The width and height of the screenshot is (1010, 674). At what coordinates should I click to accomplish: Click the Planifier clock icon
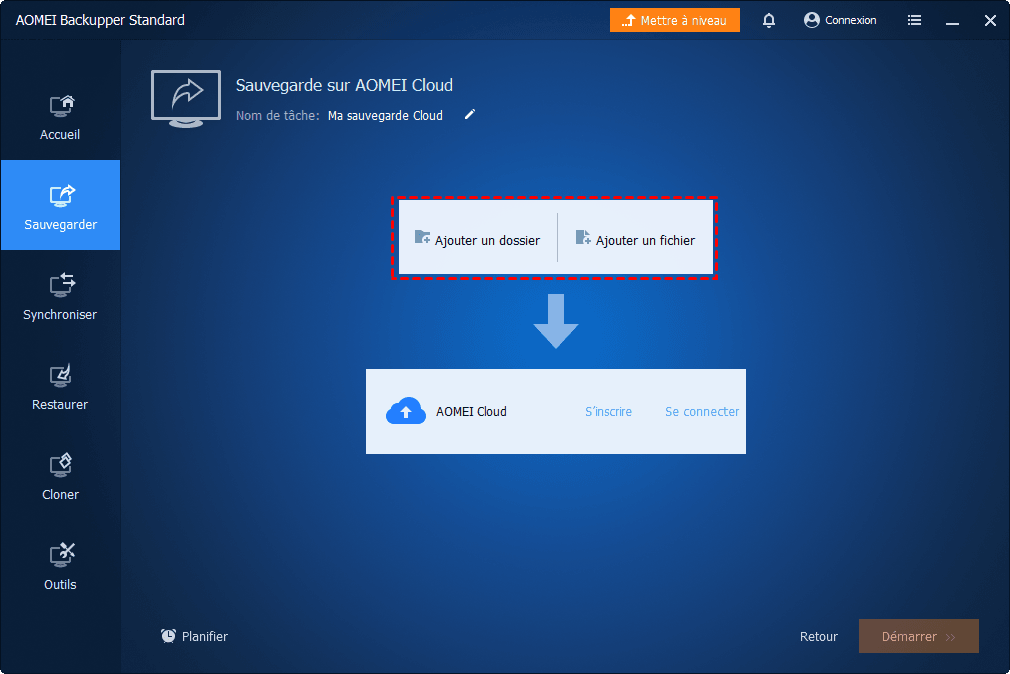[x=168, y=636]
